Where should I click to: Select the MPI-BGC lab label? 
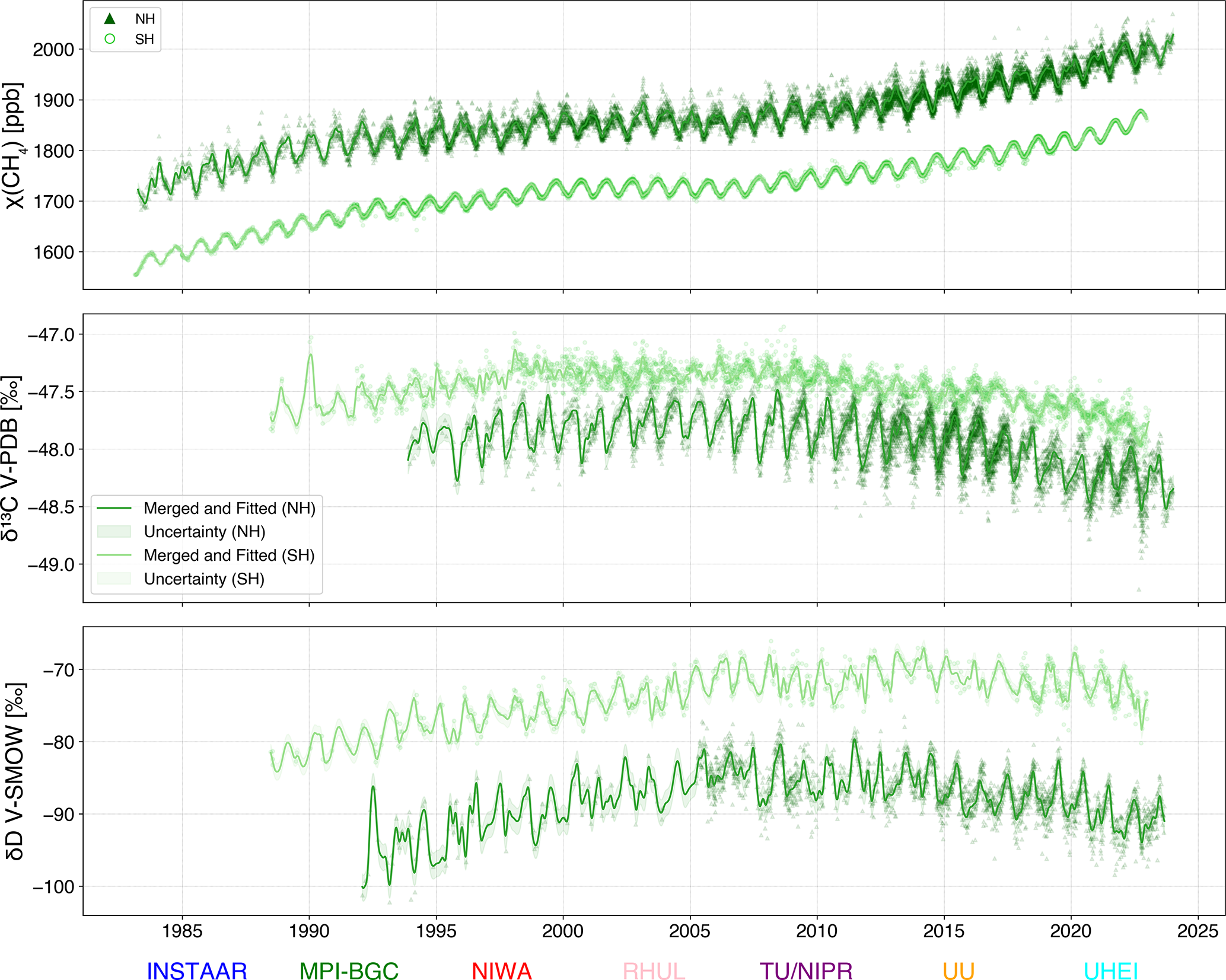[349, 971]
